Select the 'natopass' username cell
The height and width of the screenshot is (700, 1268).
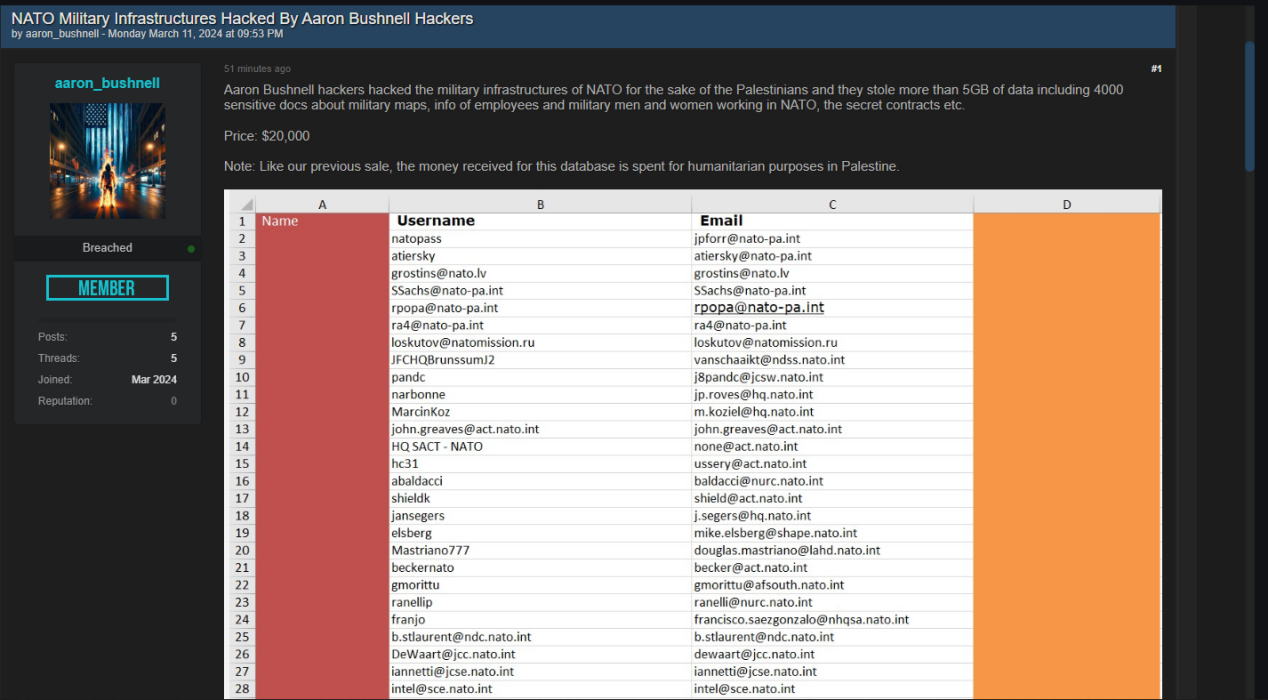pos(540,239)
